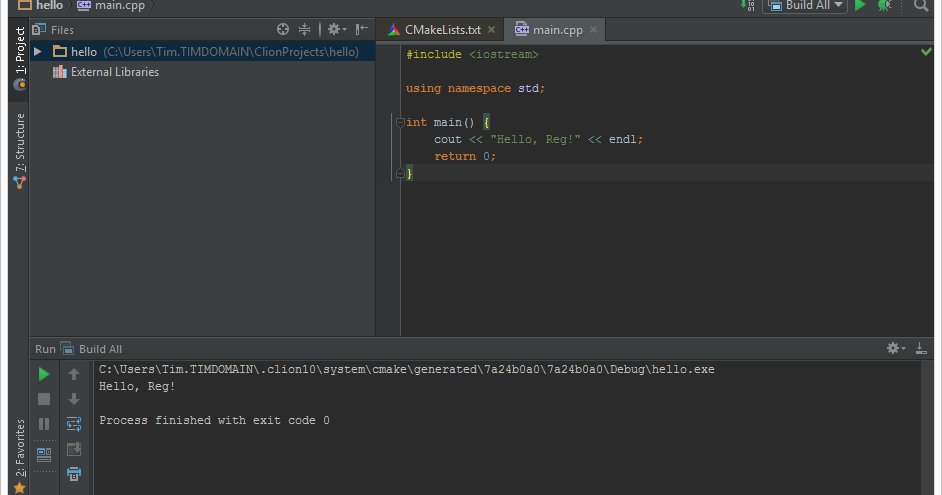Image resolution: width=942 pixels, height=495 pixels.
Task: Run the program with the top green play icon
Action: point(860,5)
